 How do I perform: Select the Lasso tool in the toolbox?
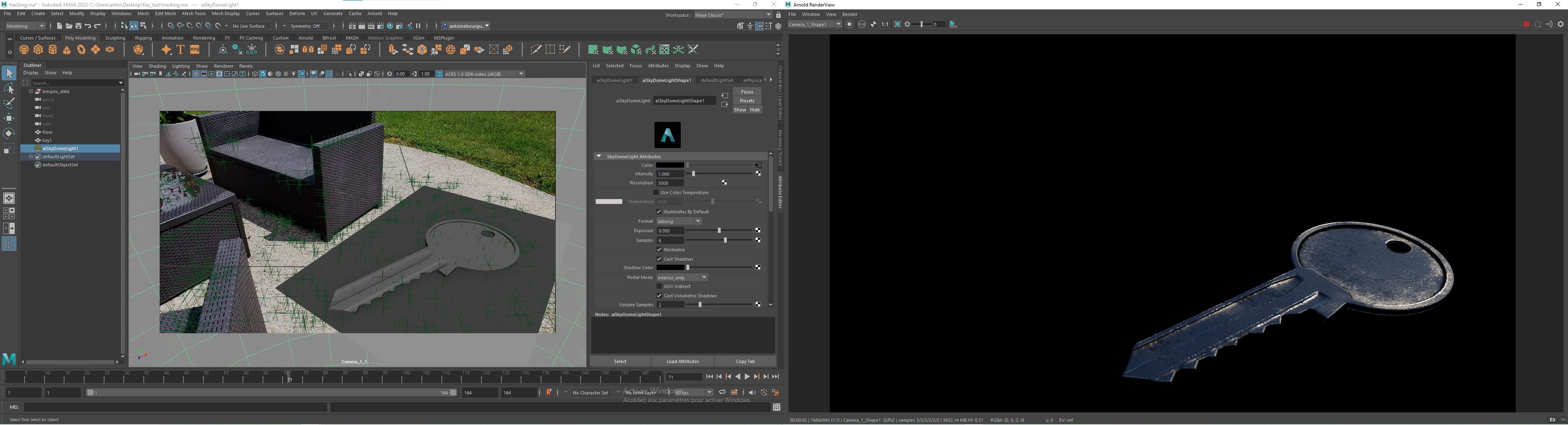(9, 89)
